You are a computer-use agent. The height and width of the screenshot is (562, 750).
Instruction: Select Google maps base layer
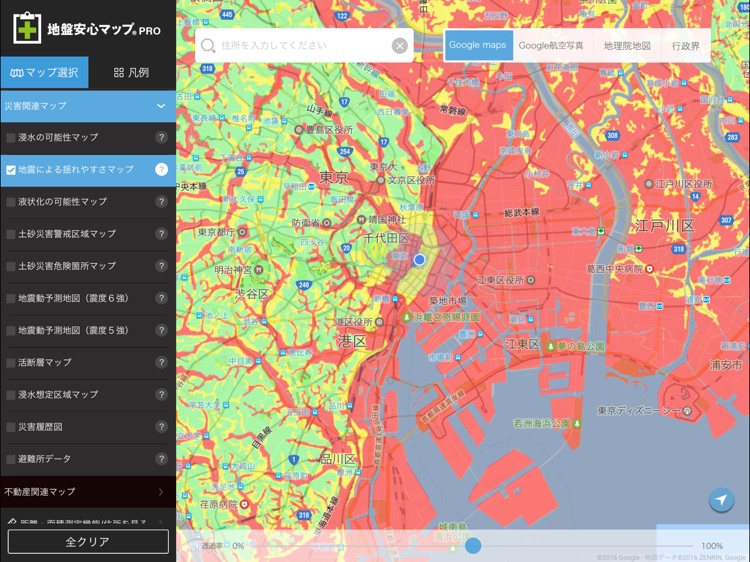click(478, 45)
